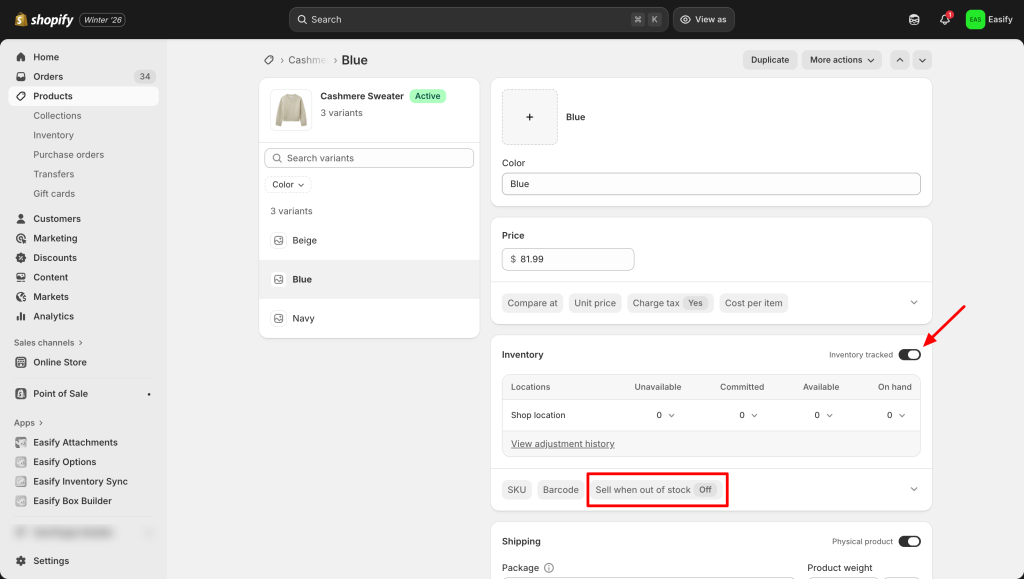The height and width of the screenshot is (579, 1024).
Task: Click the notifications bell icon
Action: [x=944, y=19]
